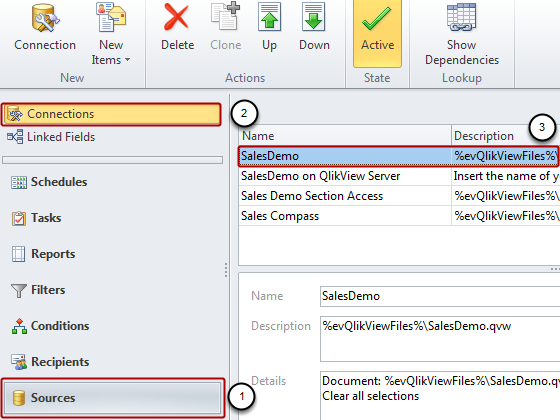Click the Clone ribbon icon
560x420 pixels.
click(225, 16)
